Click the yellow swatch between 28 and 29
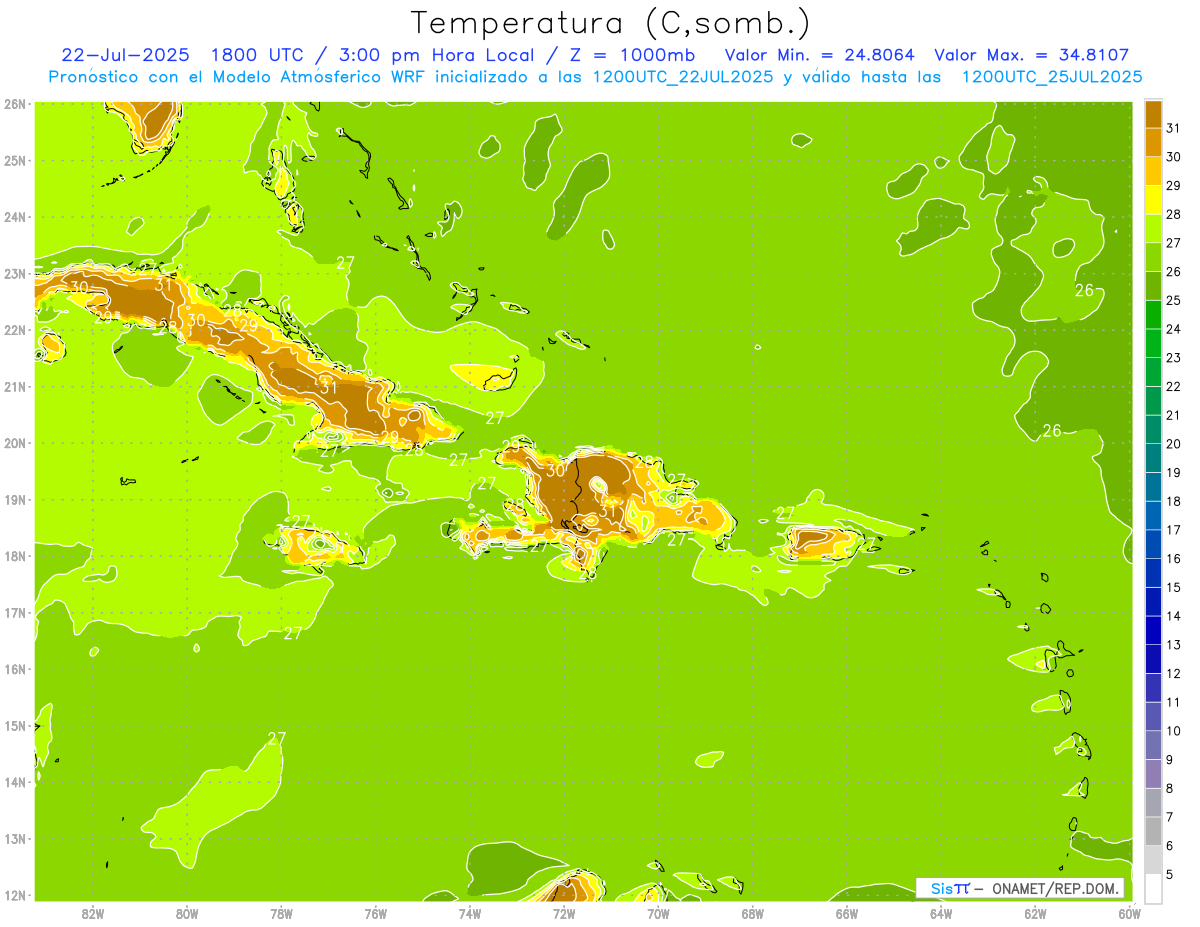 pos(1154,200)
